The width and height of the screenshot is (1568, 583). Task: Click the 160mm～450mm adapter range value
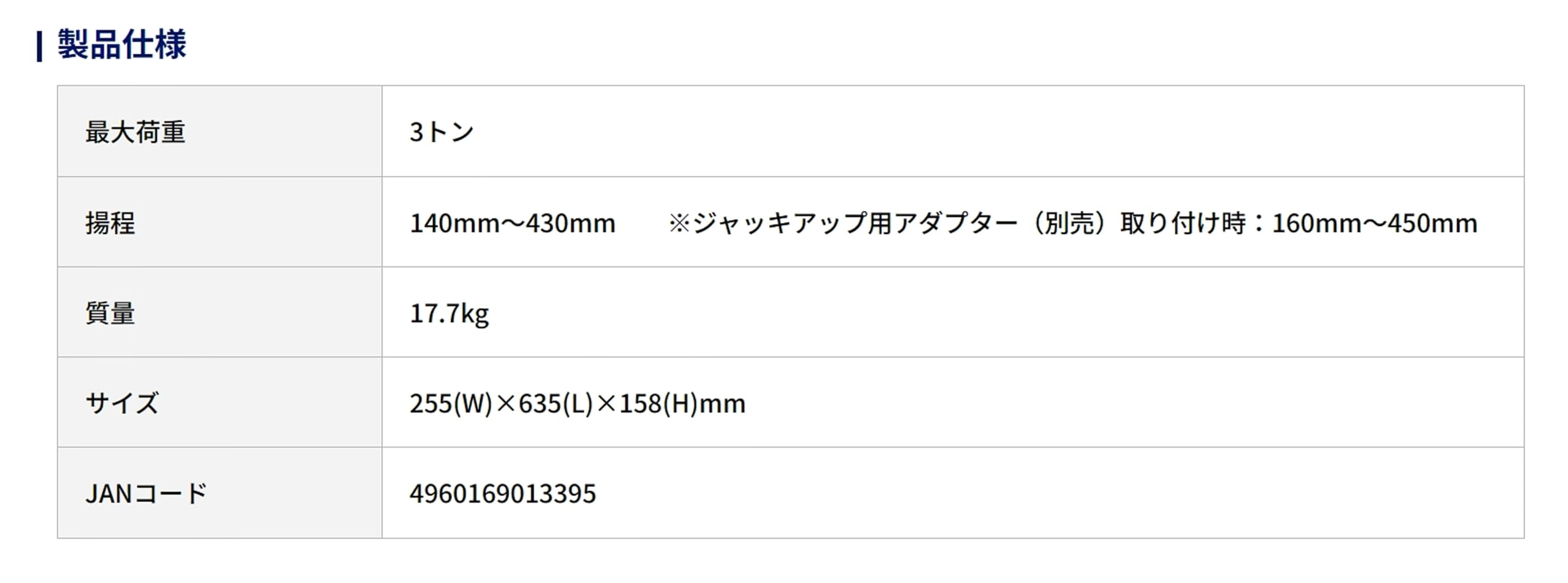click(1374, 224)
